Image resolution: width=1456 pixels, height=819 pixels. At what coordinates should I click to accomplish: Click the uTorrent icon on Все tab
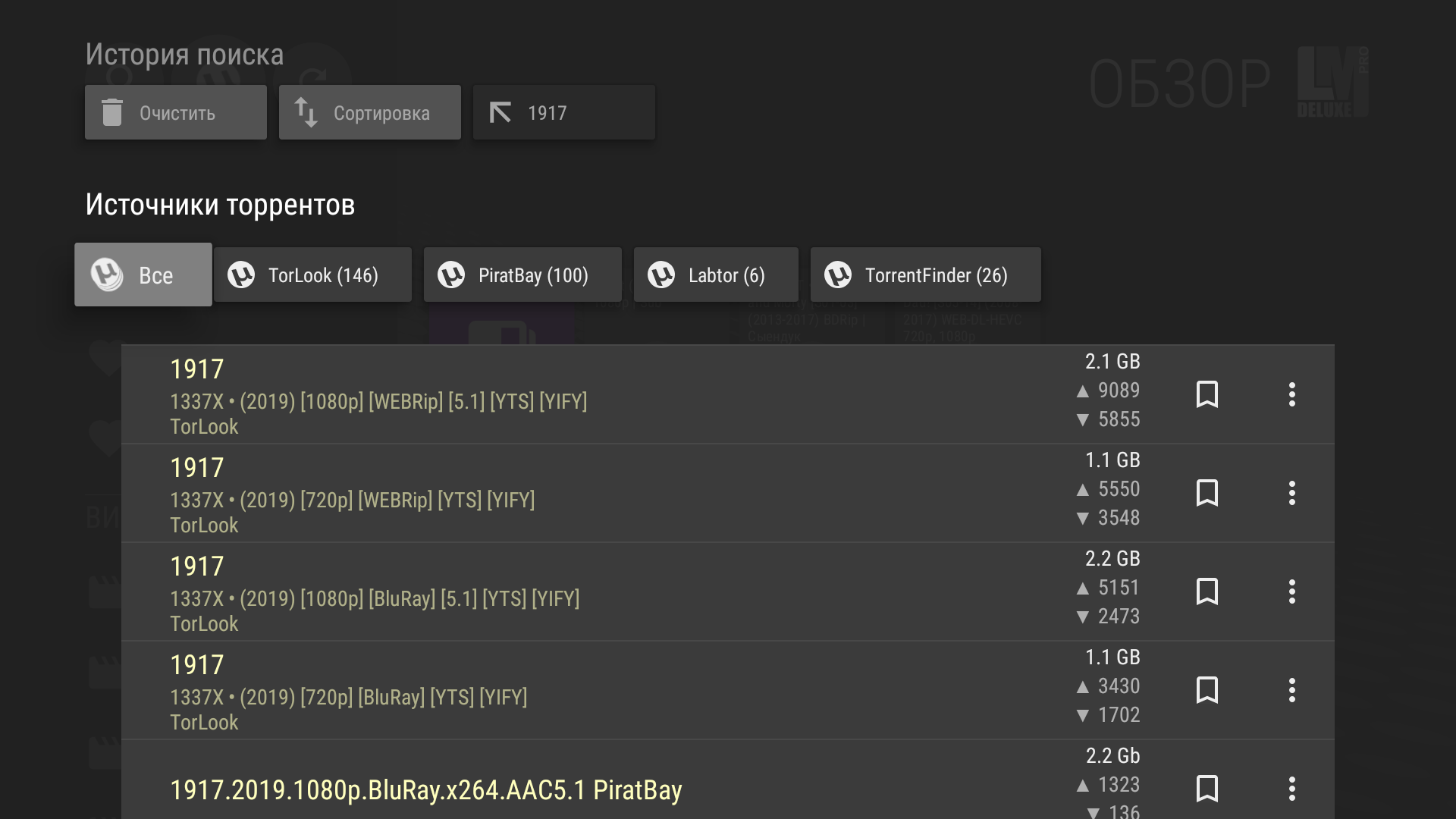click(x=107, y=275)
